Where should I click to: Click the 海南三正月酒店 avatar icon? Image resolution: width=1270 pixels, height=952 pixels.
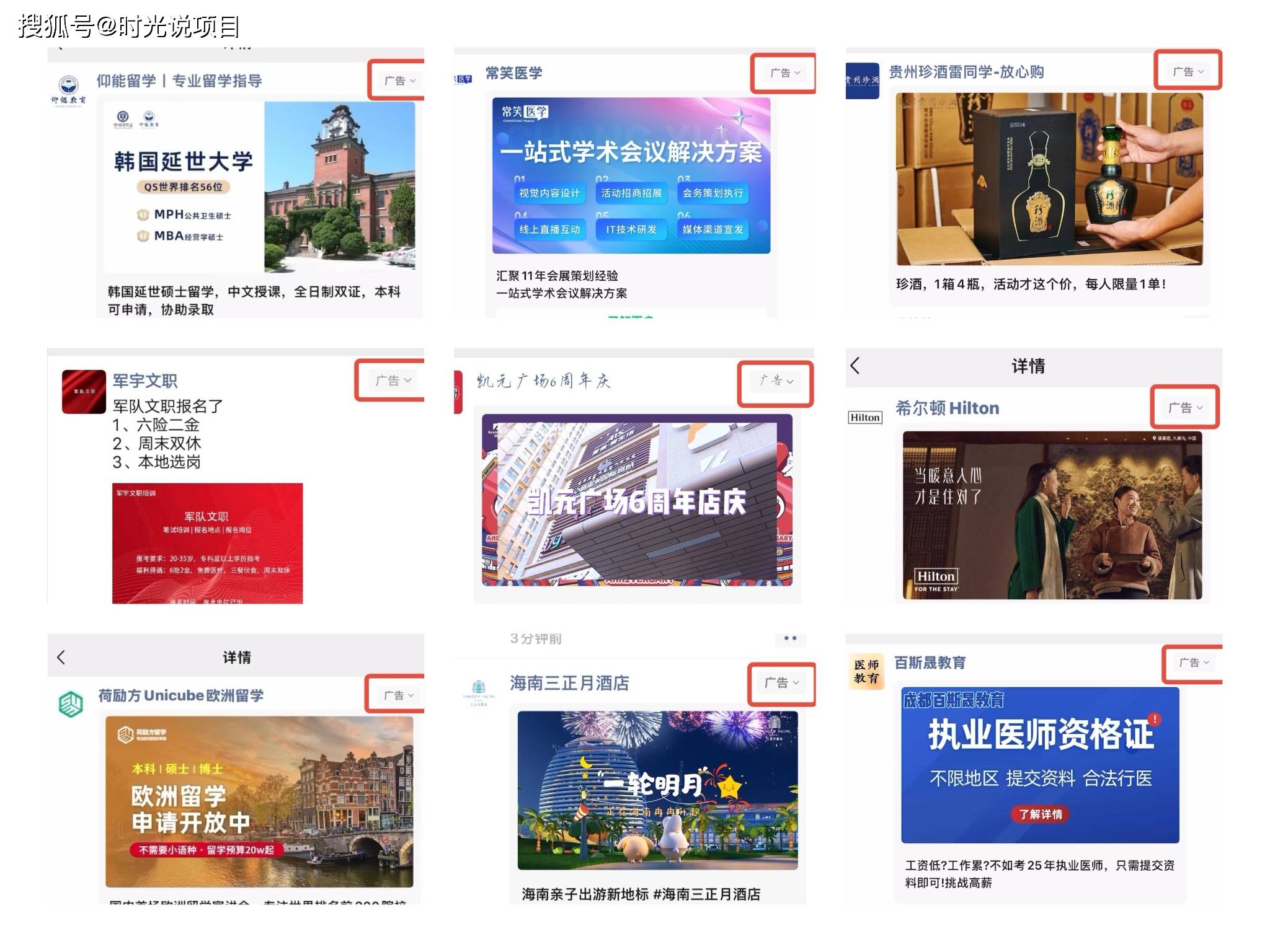479,692
